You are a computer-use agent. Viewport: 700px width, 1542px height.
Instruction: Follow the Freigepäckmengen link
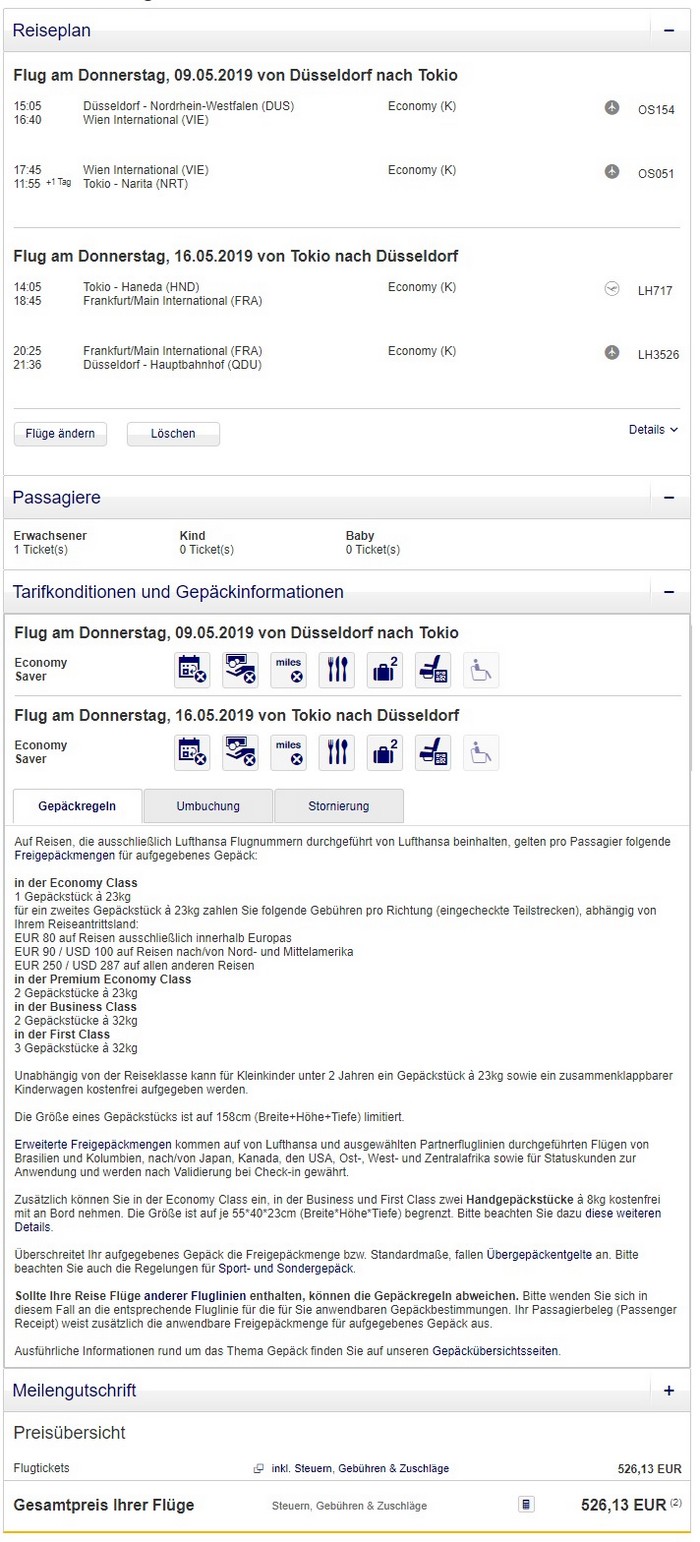coord(62,856)
